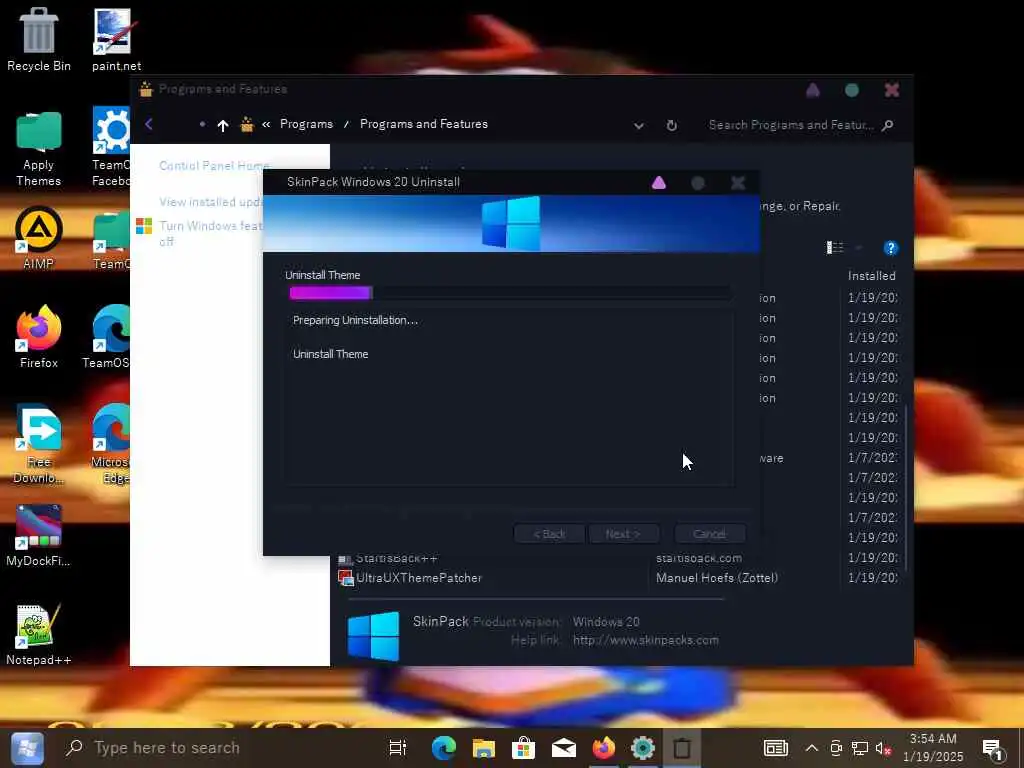1024x768 pixels.
Task: Open the view options icon
Action: click(x=835, y=248)
